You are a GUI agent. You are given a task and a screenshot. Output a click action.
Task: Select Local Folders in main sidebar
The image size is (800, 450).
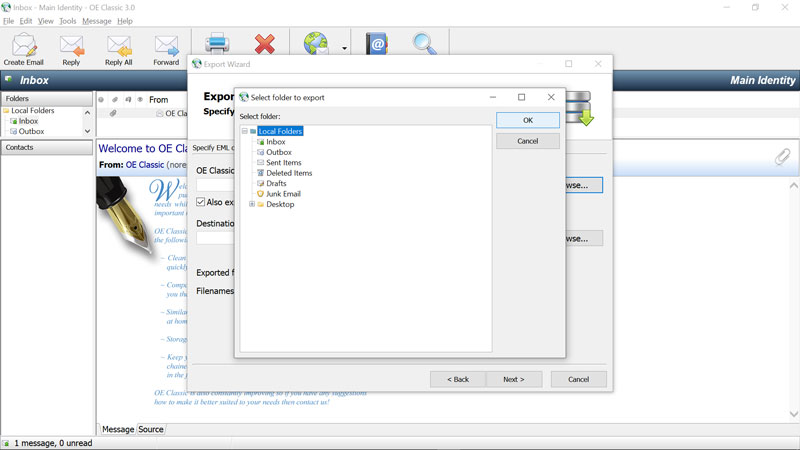32,110
